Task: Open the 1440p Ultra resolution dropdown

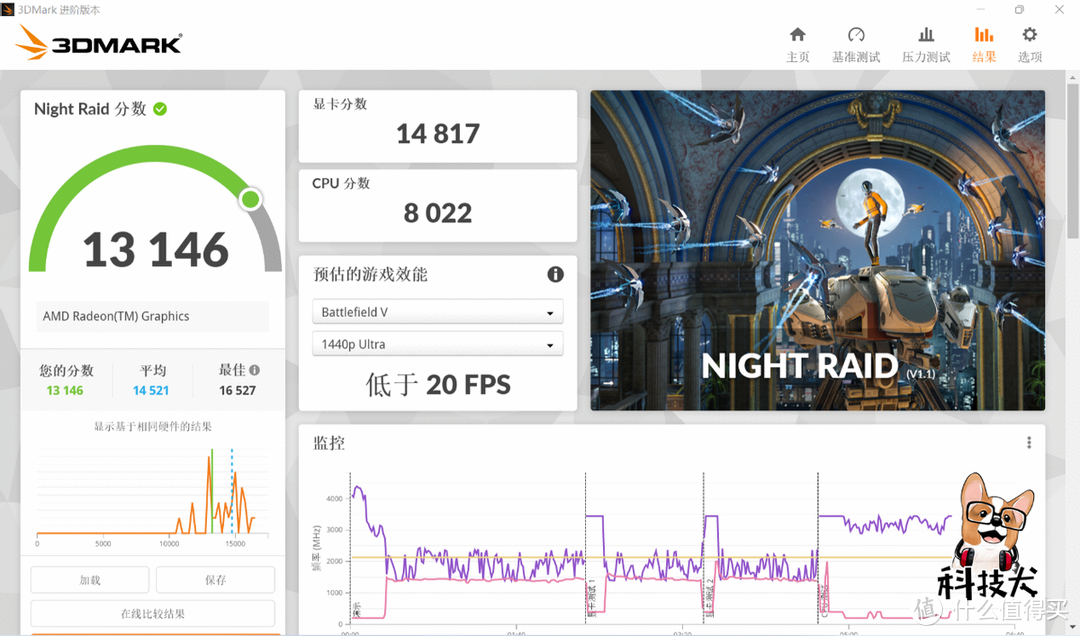Action: (437, 344)
